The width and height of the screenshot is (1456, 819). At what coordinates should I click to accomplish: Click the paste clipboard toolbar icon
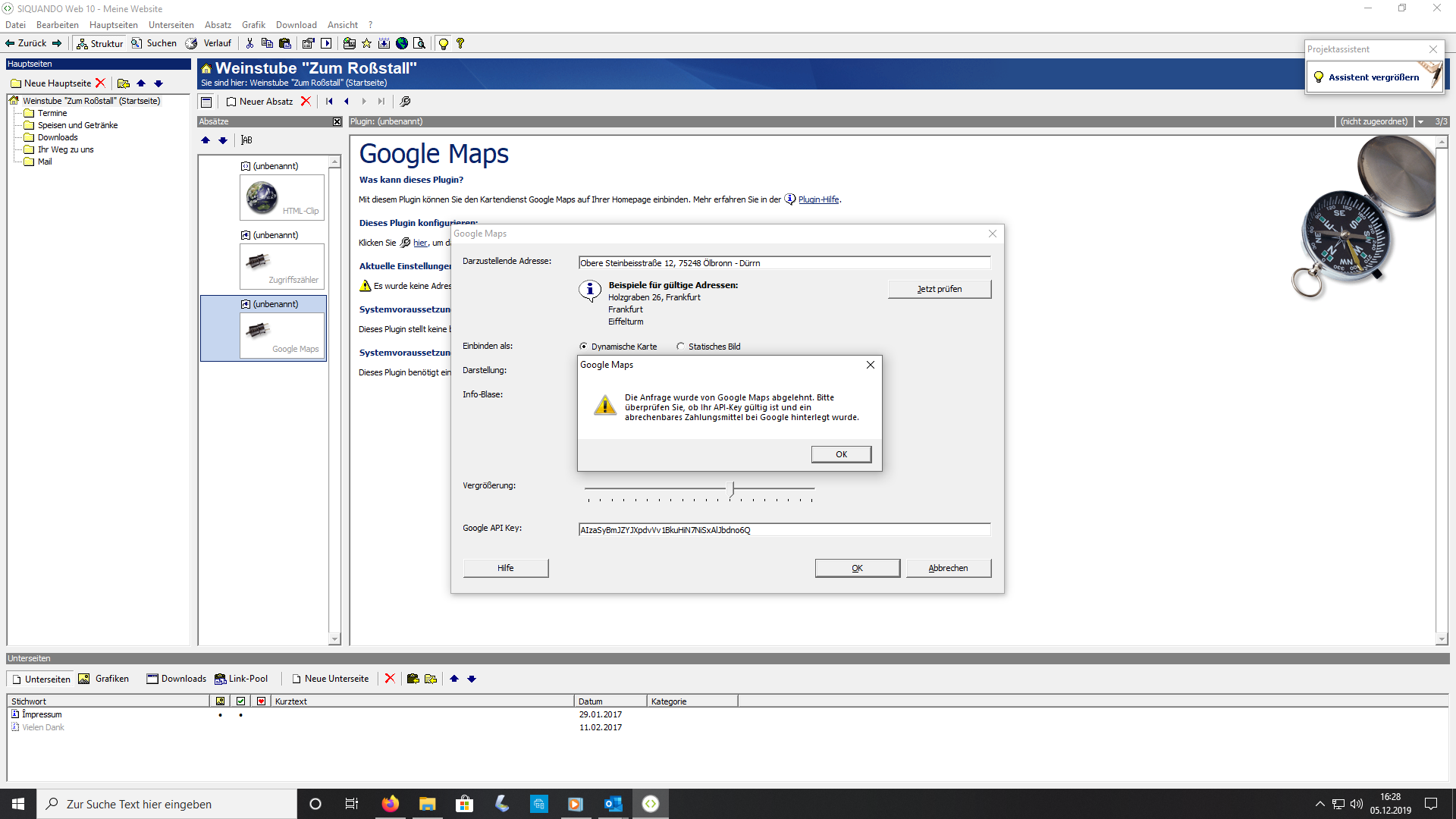[x=285, y=43]
